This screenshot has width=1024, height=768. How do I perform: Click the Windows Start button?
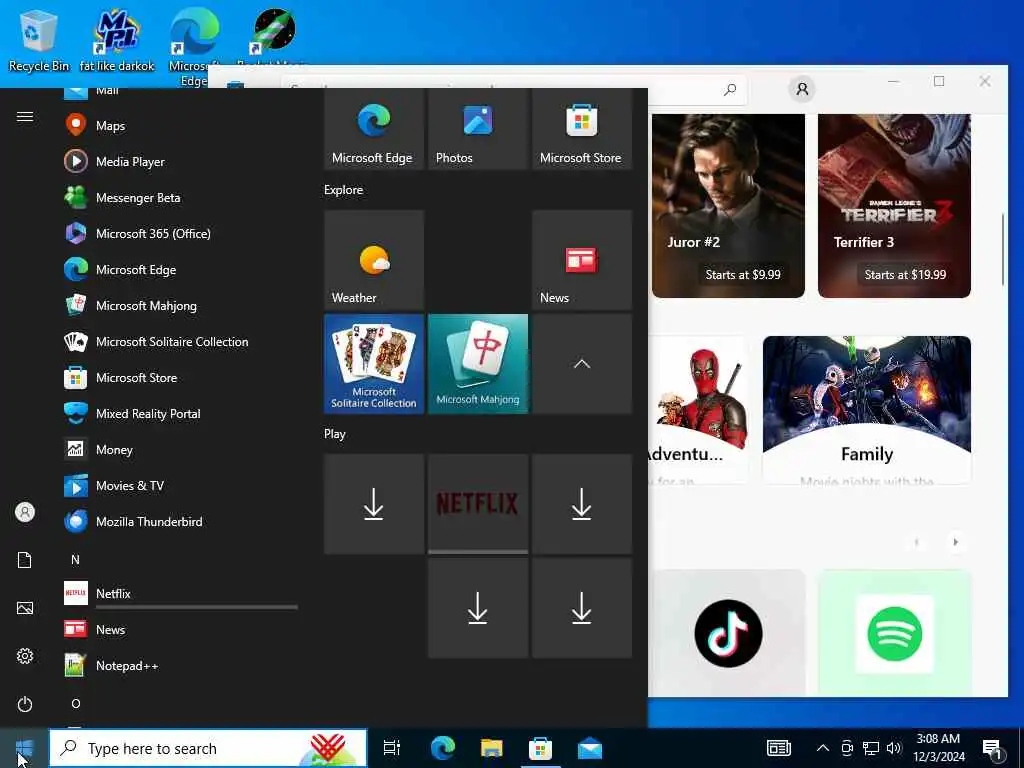(x=24, y=748)
